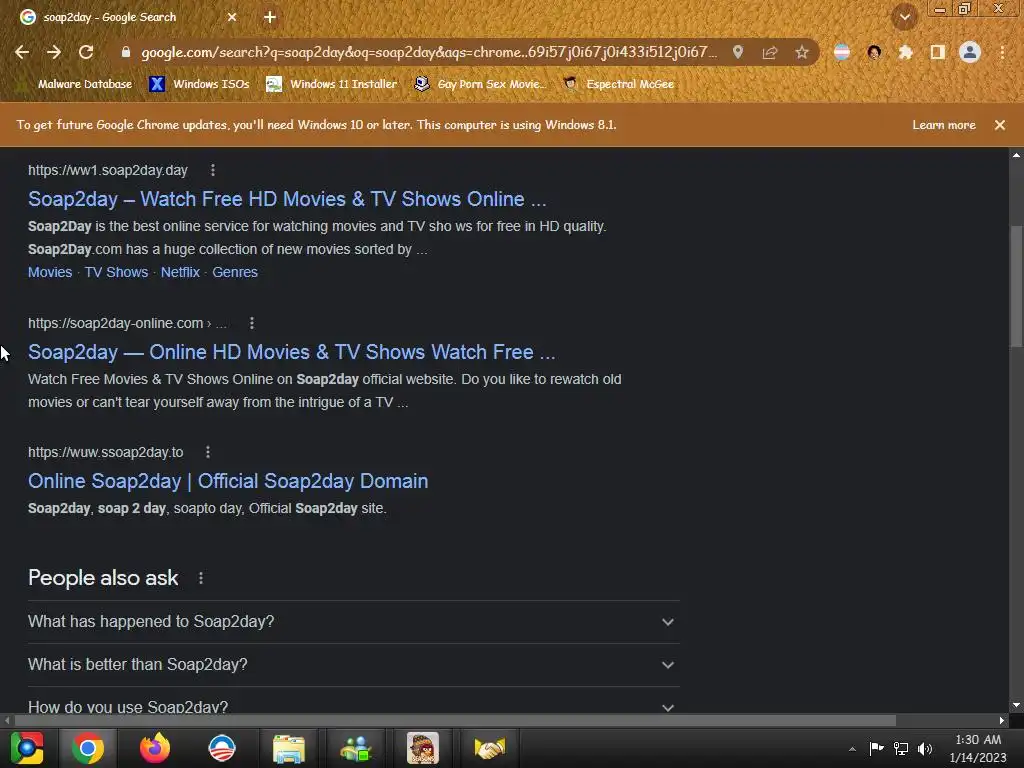This screenshot has width=1024, height=768.
Task: Open Google Chrome from the taskbar
Action: click(x=88, y=748)
